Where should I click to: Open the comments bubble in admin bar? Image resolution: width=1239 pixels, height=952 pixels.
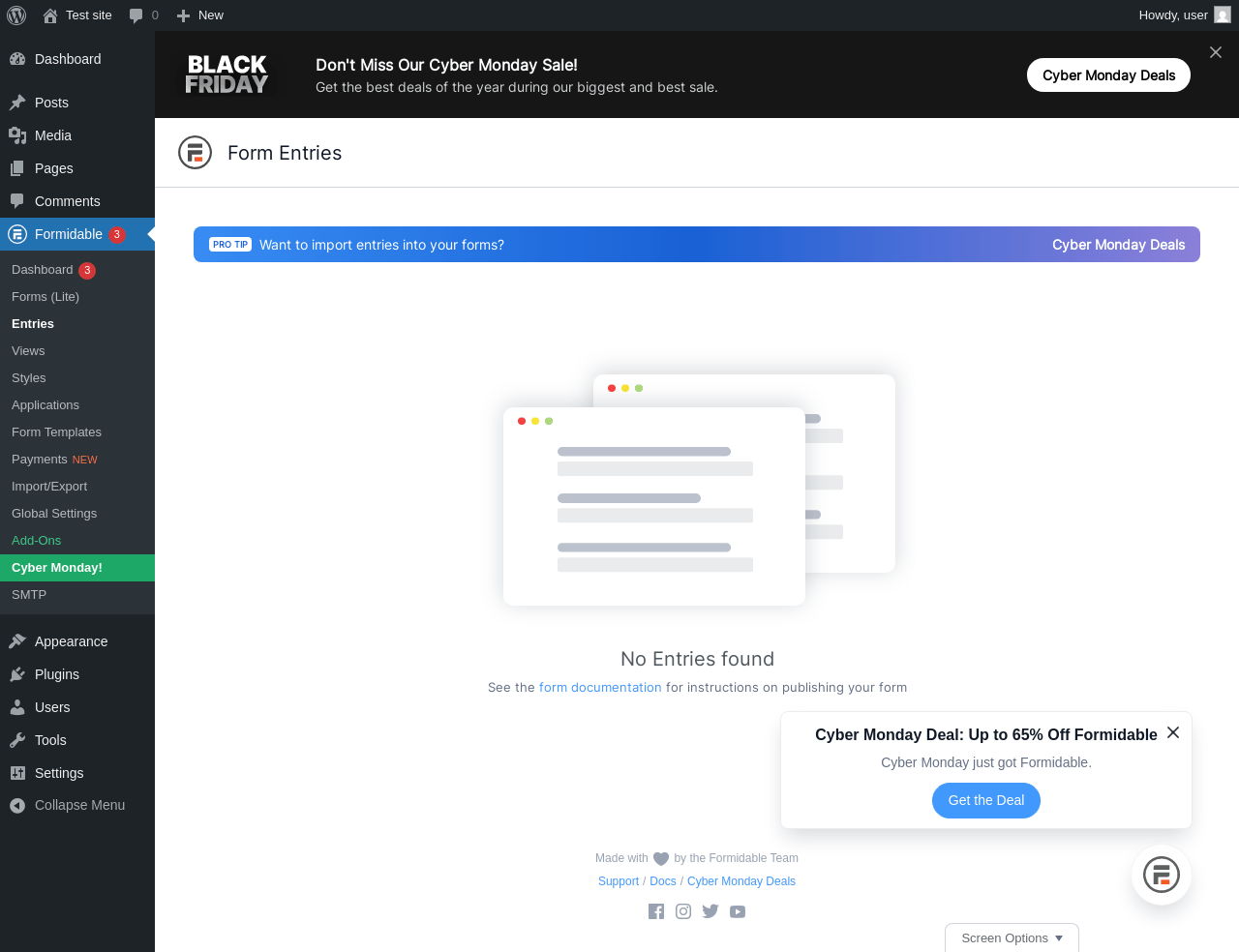coord(136,15)
